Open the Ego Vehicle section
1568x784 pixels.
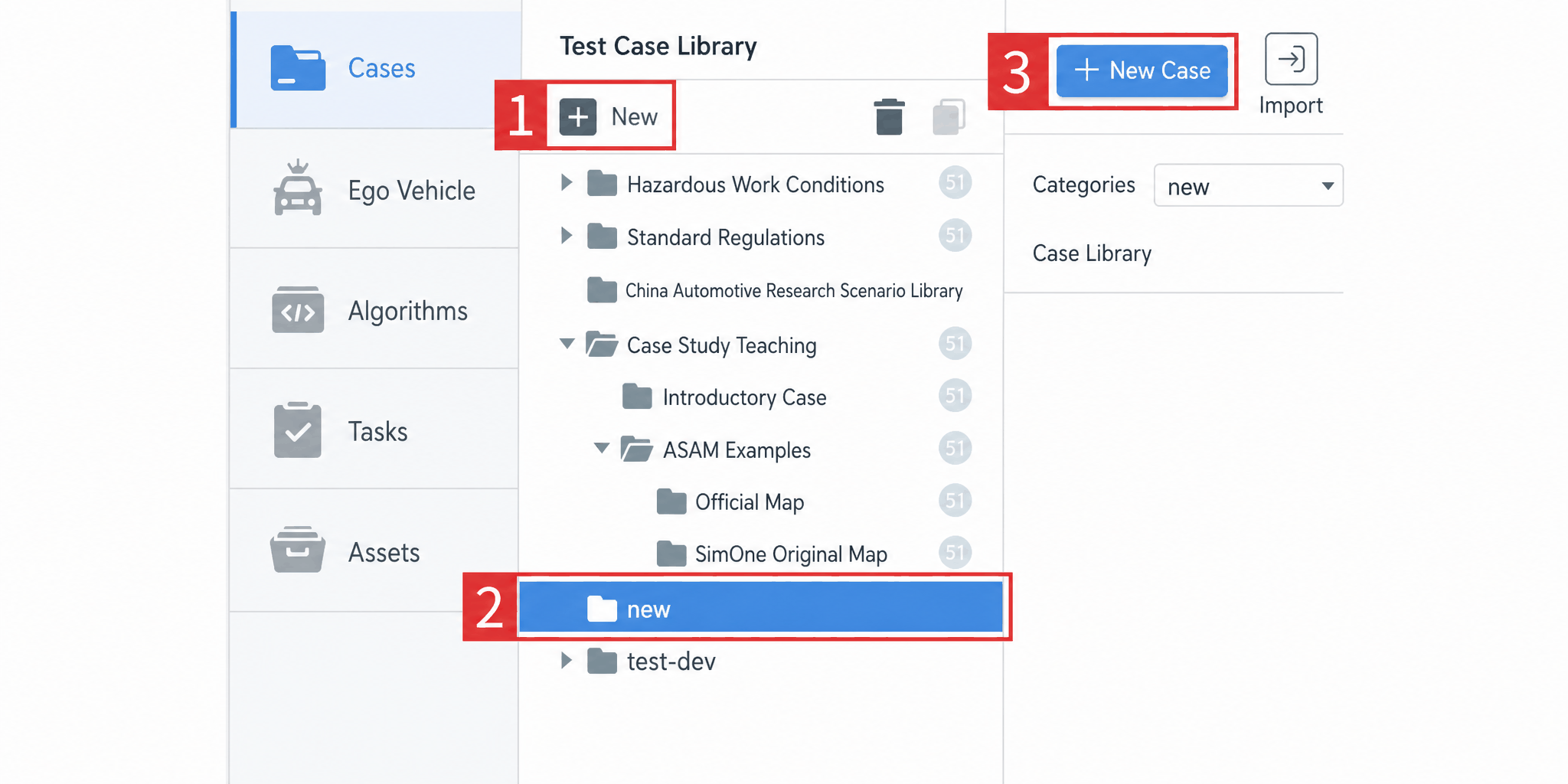(374, 189)
